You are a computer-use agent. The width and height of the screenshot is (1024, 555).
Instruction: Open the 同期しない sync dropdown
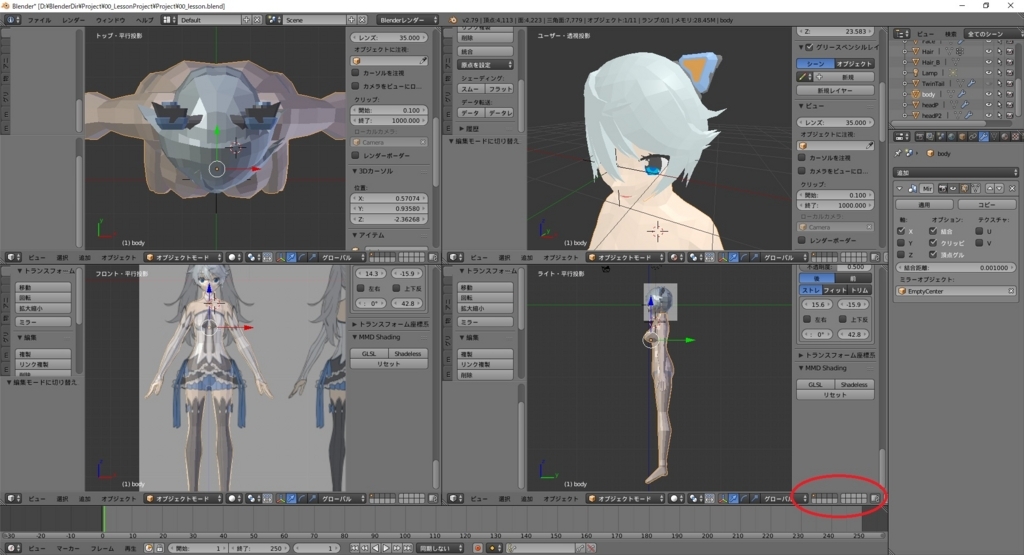441,548
